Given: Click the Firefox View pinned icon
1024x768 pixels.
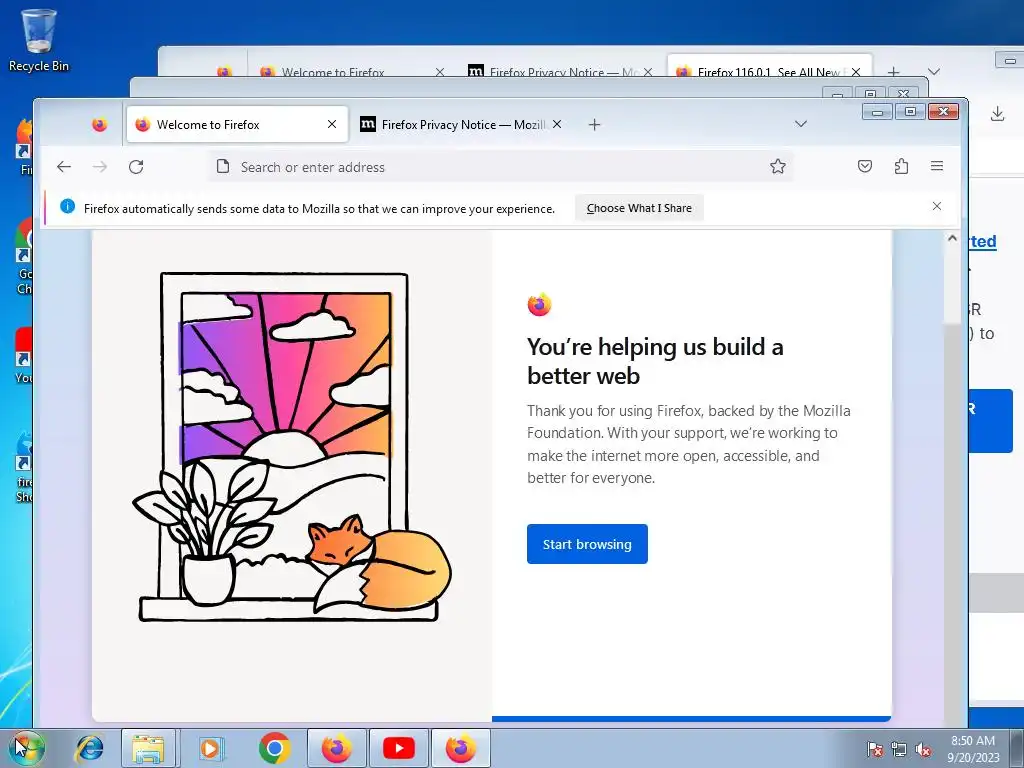Looking at the screenshot, I should (99, 125).
